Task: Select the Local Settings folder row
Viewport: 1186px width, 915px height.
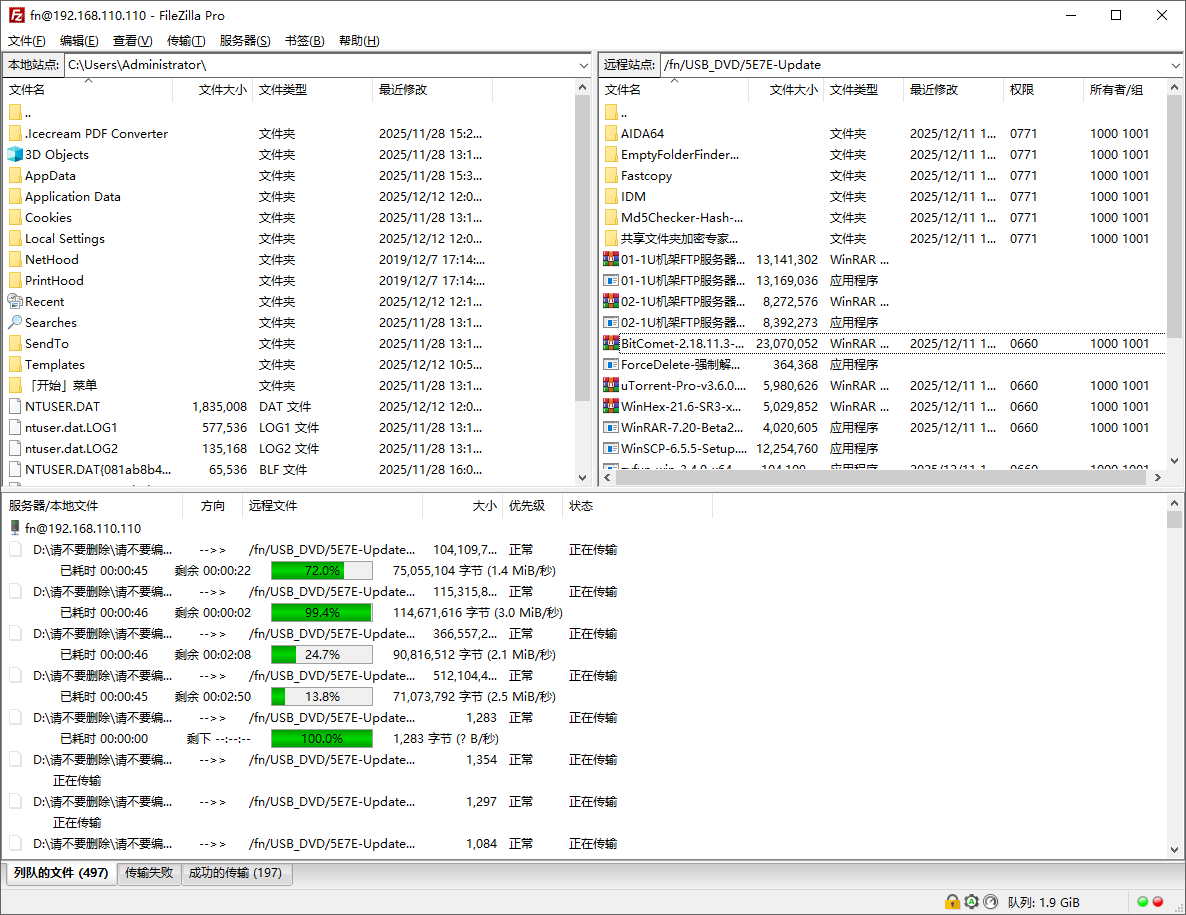Action: (x=287, y=238)
